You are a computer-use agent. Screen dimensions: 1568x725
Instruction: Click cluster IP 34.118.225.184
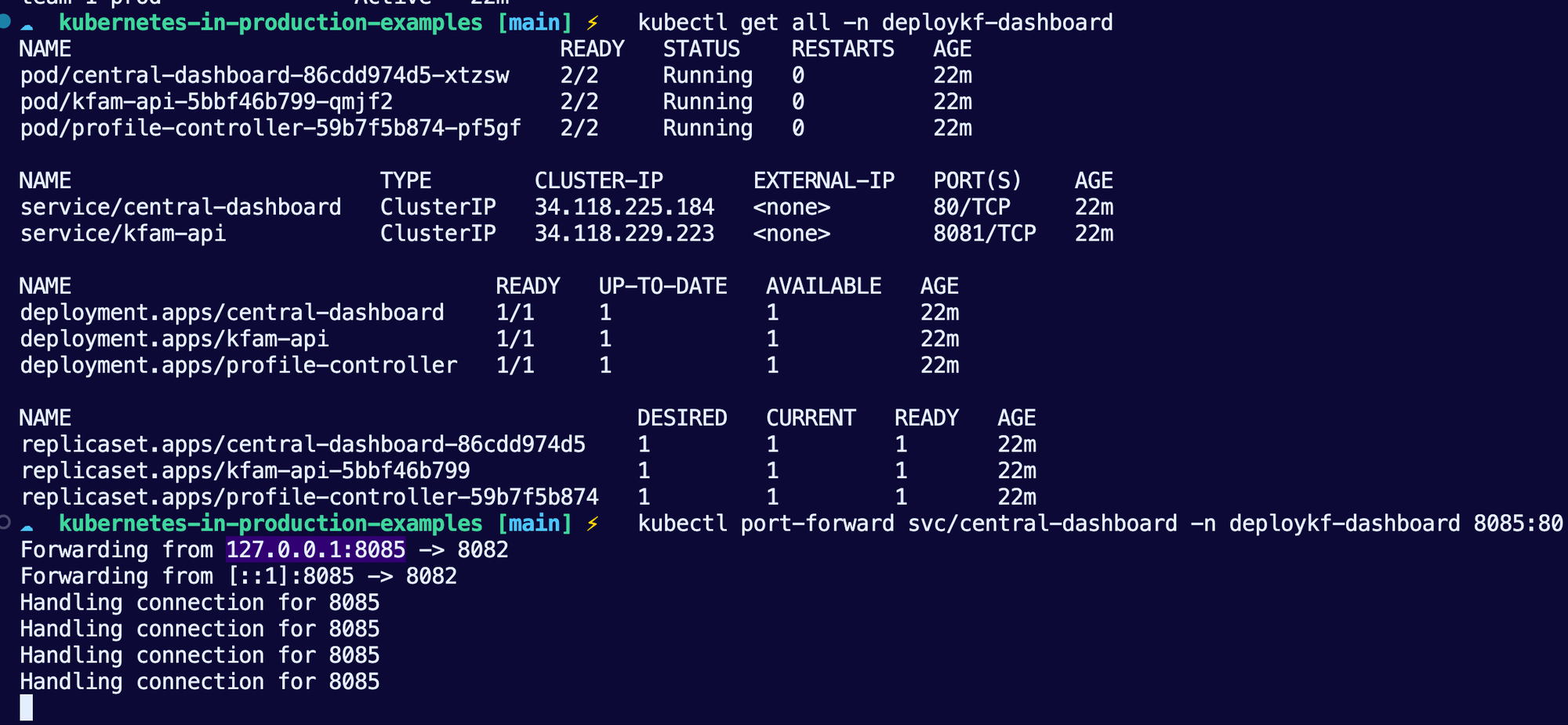[x=624, y=207]
